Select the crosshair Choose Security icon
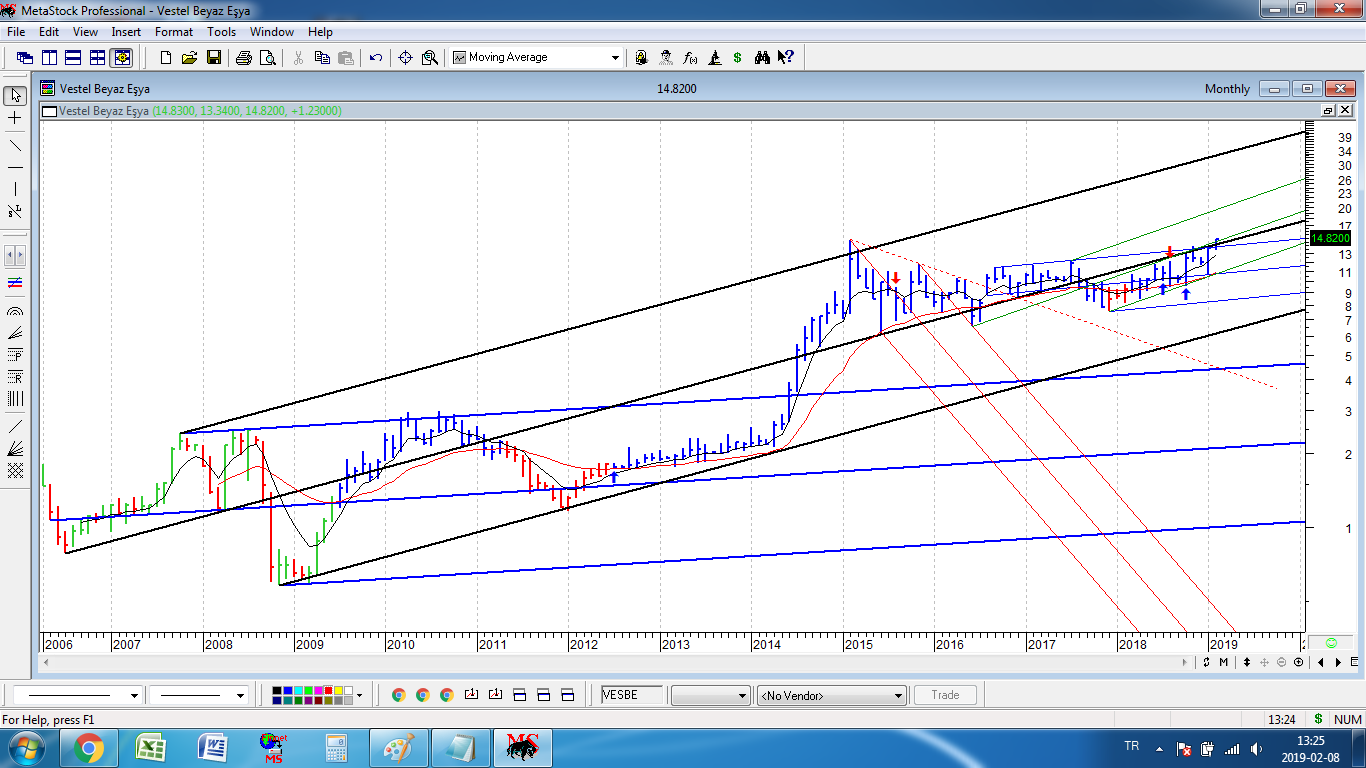Viewport: 1366px width, 768px height. (405, 58)
